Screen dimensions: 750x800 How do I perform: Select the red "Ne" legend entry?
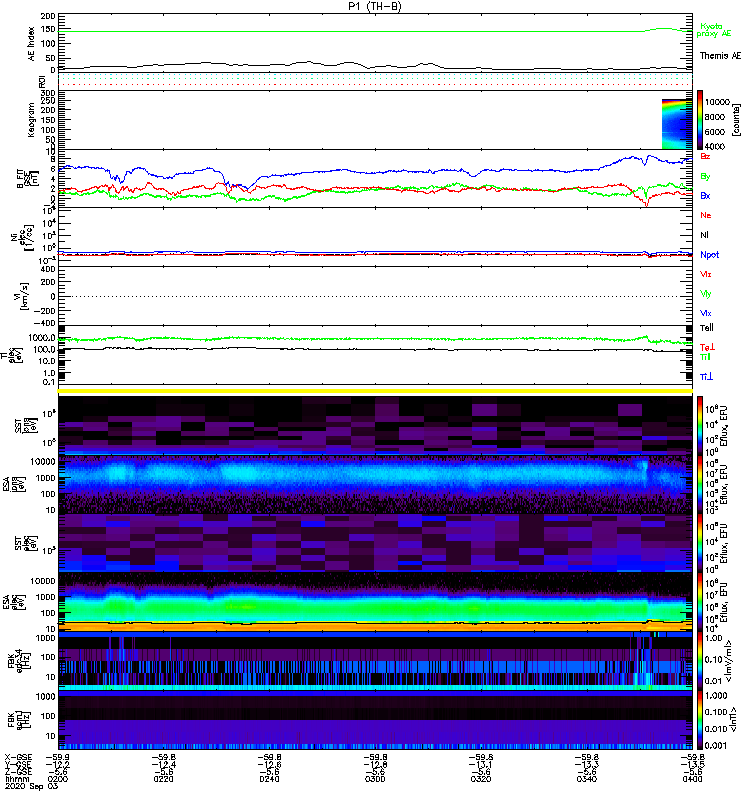coord(706,215)
